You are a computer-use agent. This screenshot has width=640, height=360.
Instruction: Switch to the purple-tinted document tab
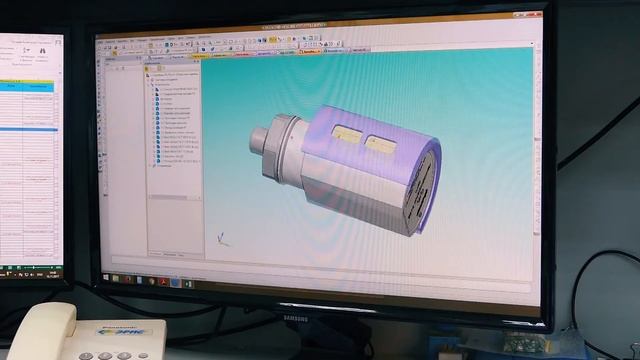265,53
